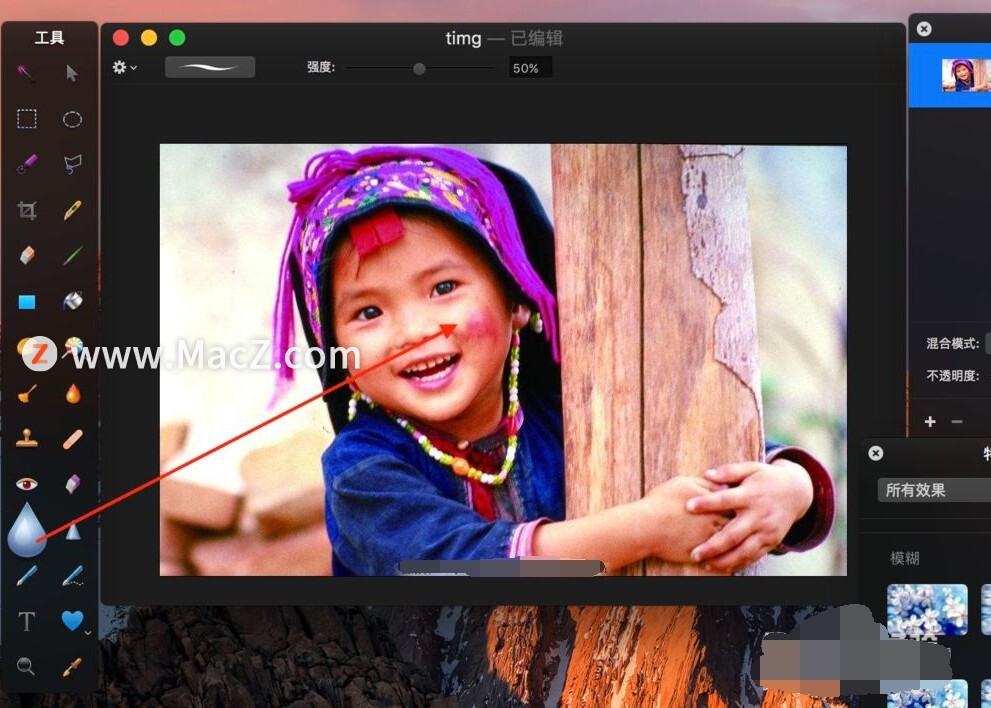Select the Red Eye tool
991x708 pixels.
coord(27,484)
